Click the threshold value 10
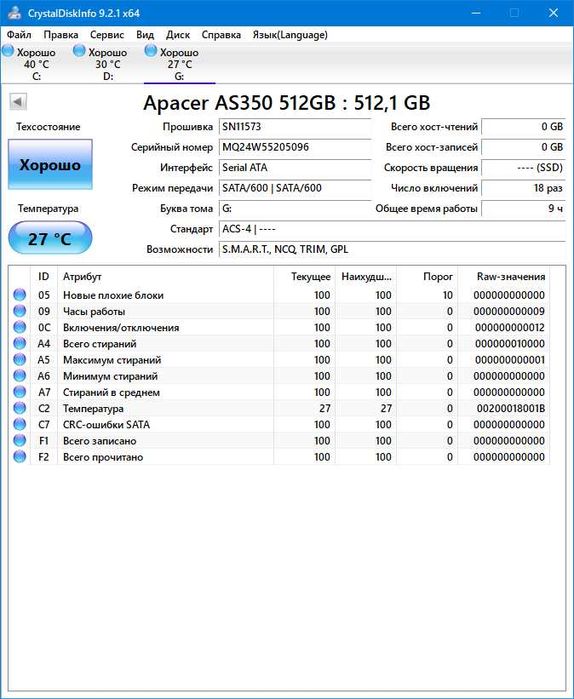The image size is (574, 699). (x=448, y=295)
